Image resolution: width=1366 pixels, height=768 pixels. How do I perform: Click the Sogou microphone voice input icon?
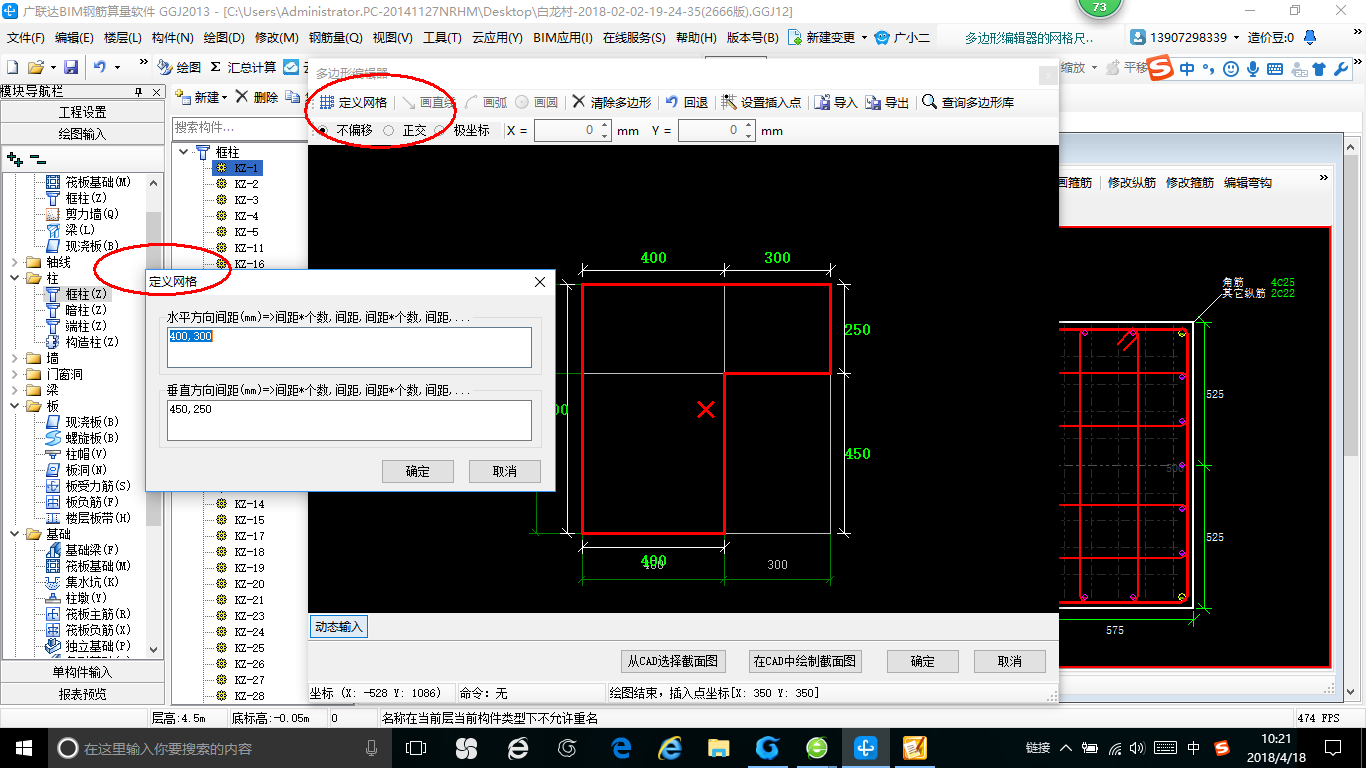(1253, 69)
